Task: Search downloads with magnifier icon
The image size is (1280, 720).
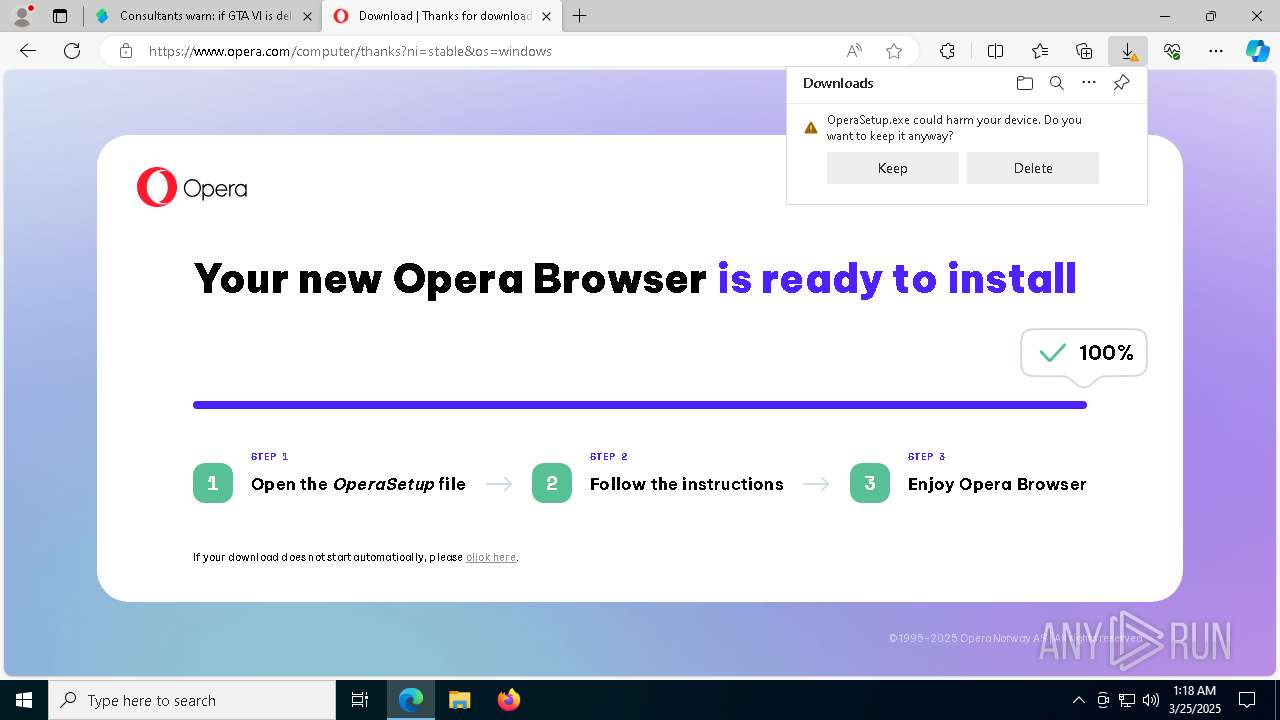Action: pyautogui.click(x=1056, y=83)
